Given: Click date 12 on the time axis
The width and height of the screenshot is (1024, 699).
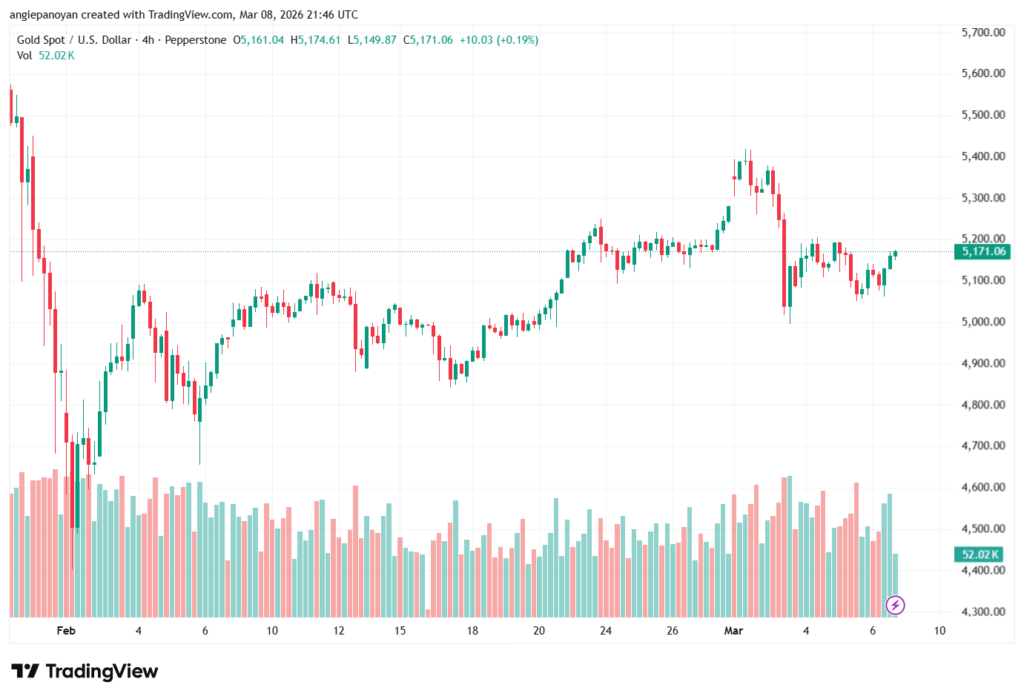Looking at the screenshot, I should [x=339, y=631].
